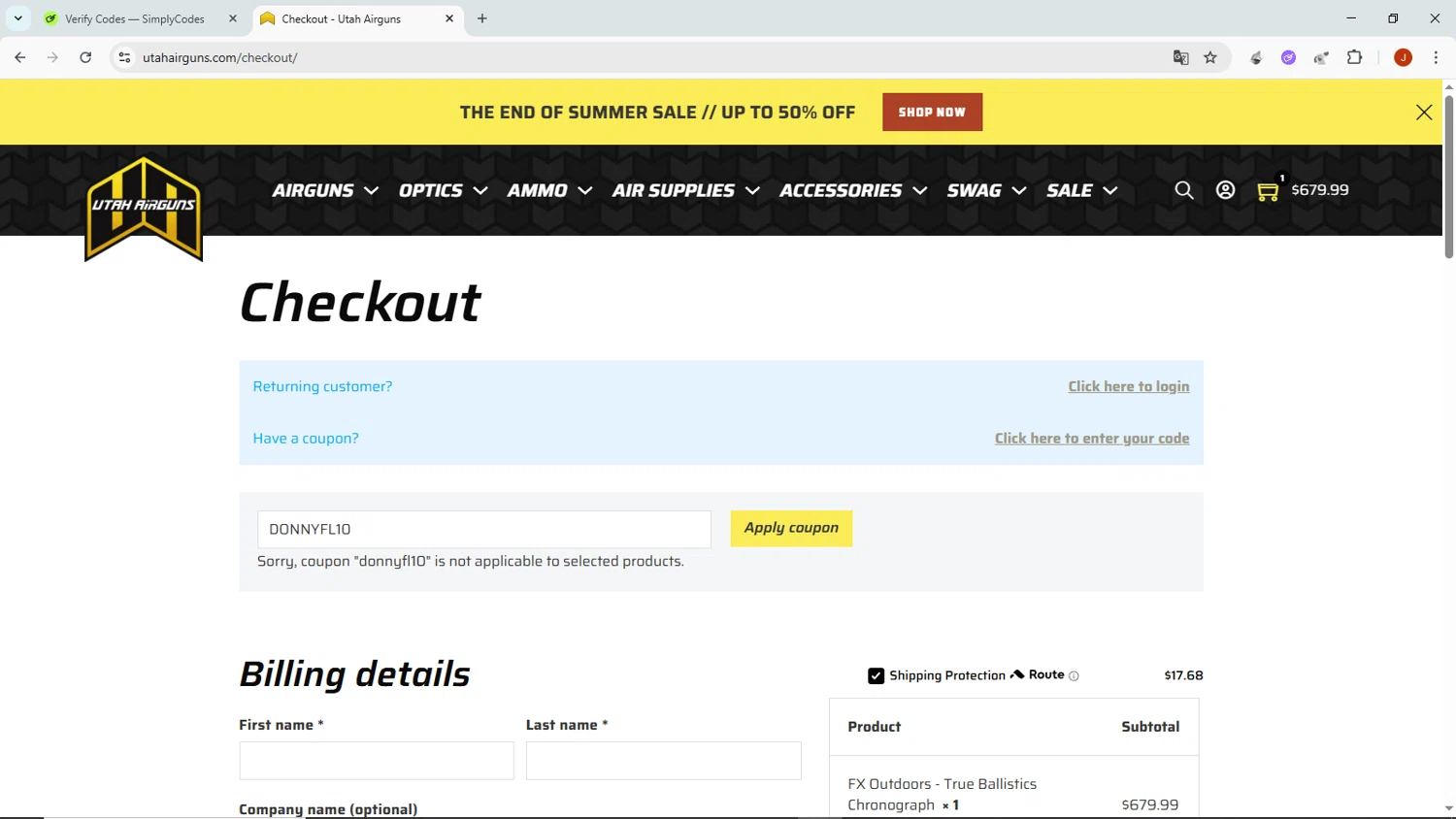Click the cart total $679.99
This screenshot has height=819, width=1456.
(x=1319, y=190)
